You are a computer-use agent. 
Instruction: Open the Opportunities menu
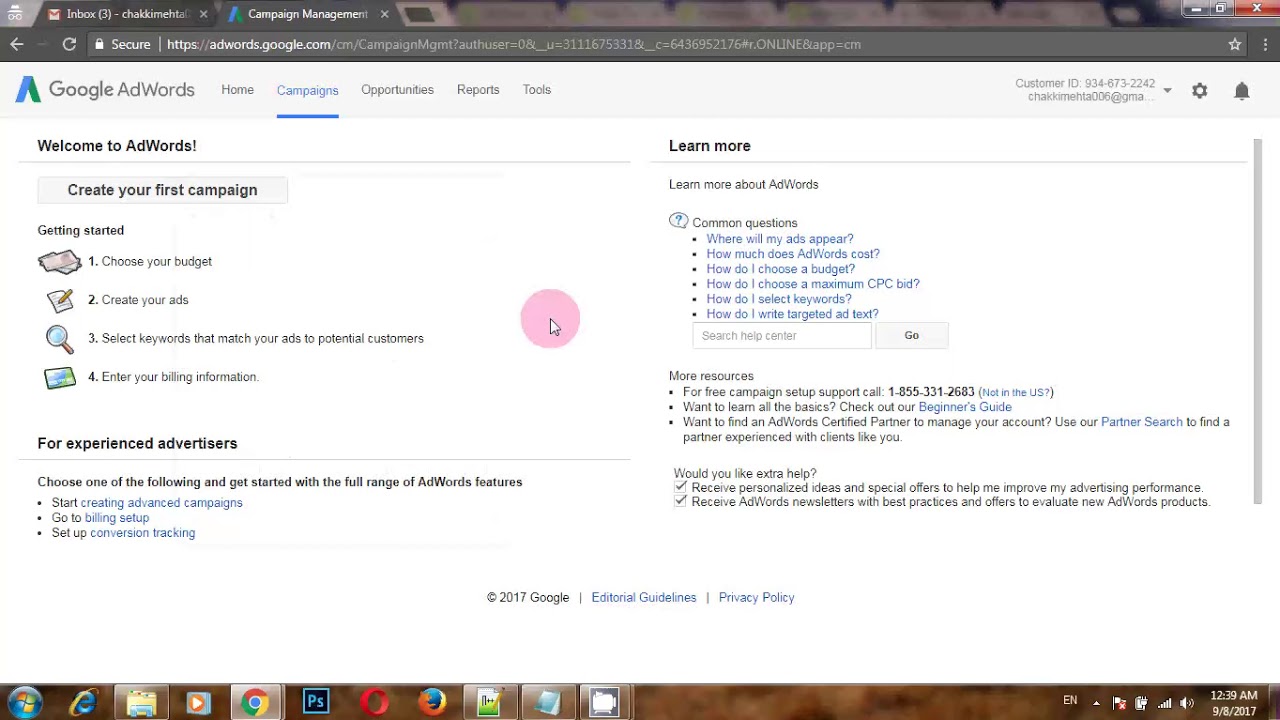click(397, 90)
